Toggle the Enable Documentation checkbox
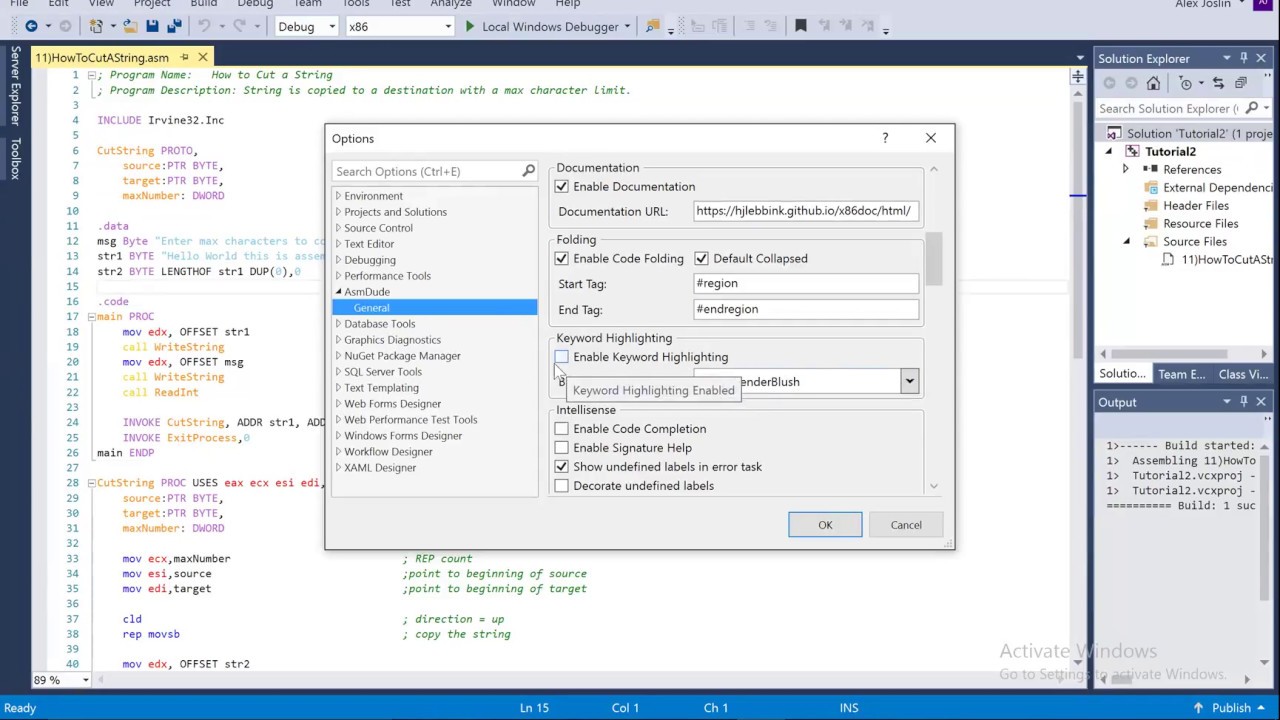This screenshot has width=1280, height=720. coord(562,187)
